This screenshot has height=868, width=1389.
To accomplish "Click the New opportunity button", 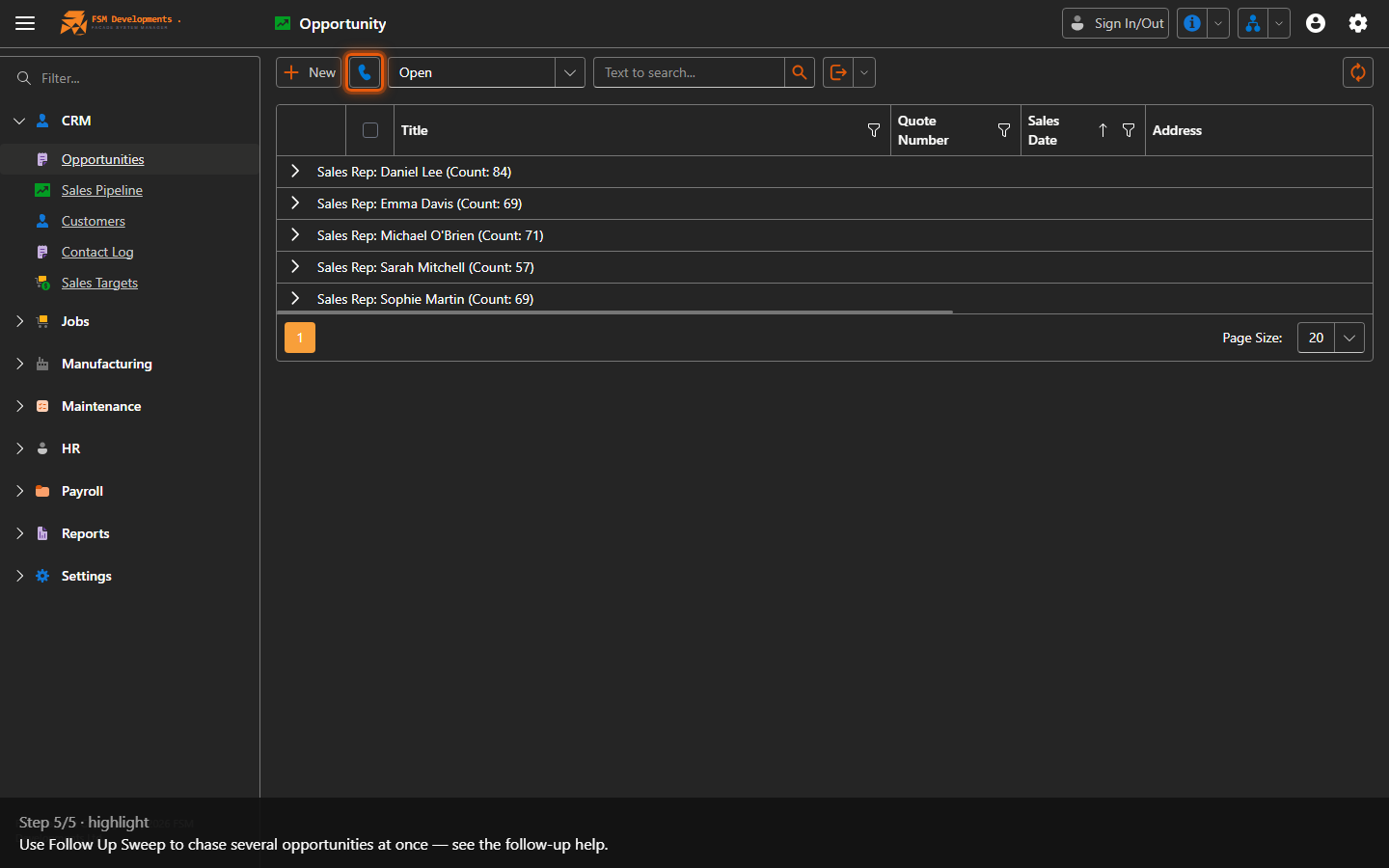I will click(309, 72).
